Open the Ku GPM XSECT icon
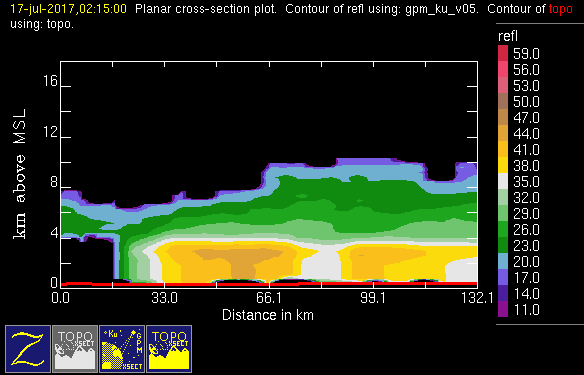This screenshot has width=584, height=375. coord(122,349)
